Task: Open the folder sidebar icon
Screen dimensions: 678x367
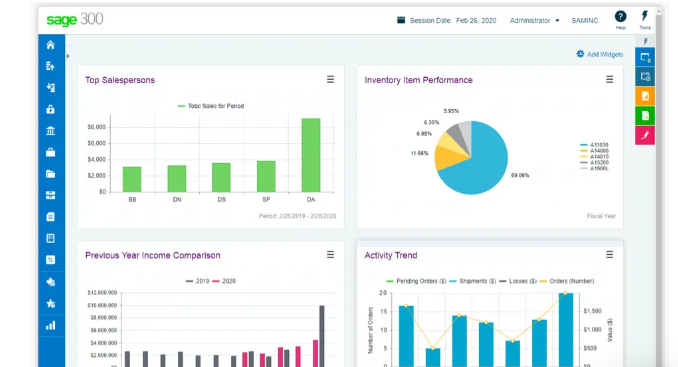Action: [x=51, y=174]
